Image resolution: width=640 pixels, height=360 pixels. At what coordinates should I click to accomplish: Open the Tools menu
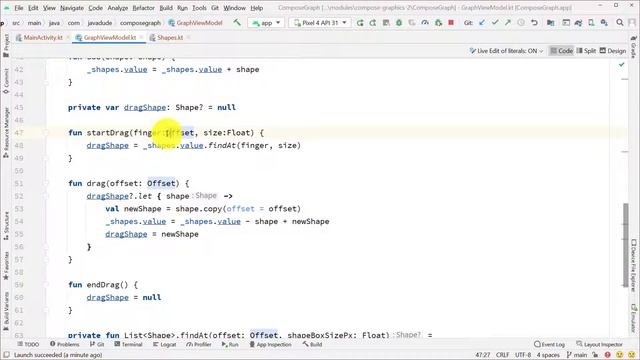click(199, 8)
